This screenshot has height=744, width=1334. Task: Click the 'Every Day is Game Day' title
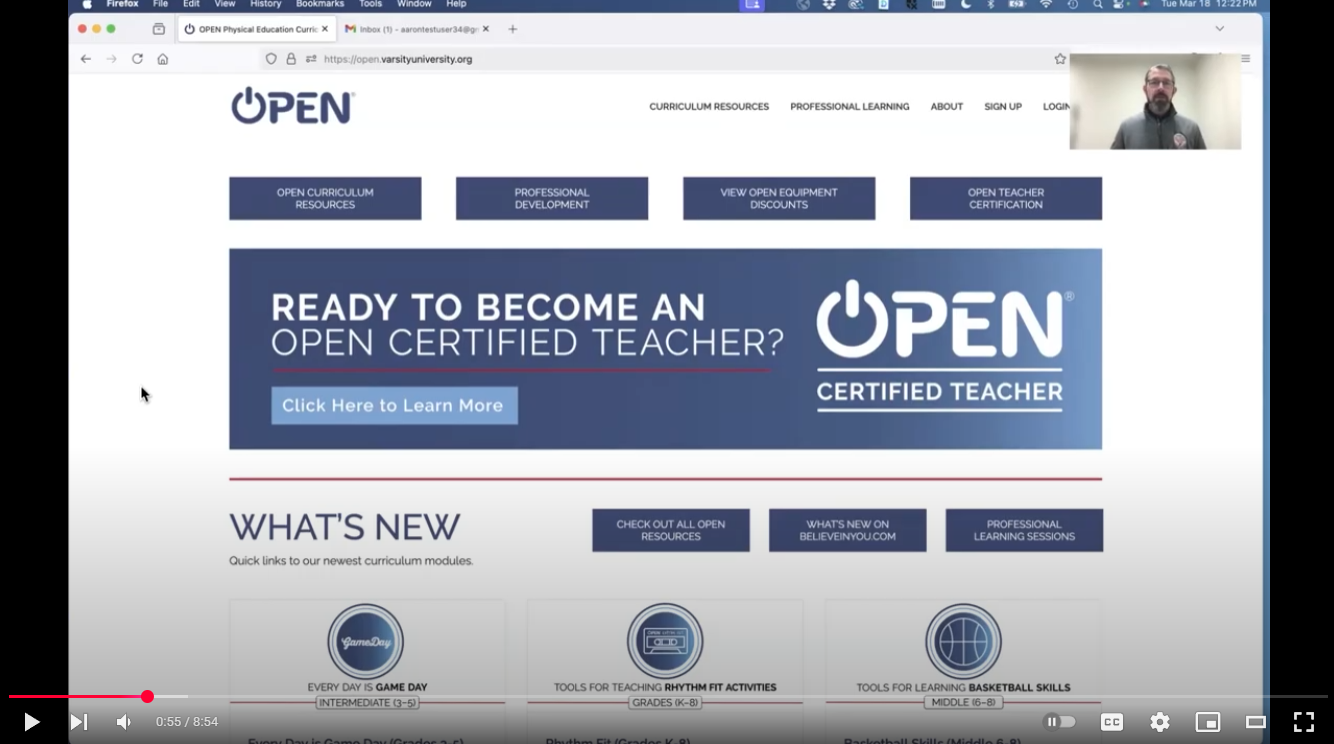(367, 688)
